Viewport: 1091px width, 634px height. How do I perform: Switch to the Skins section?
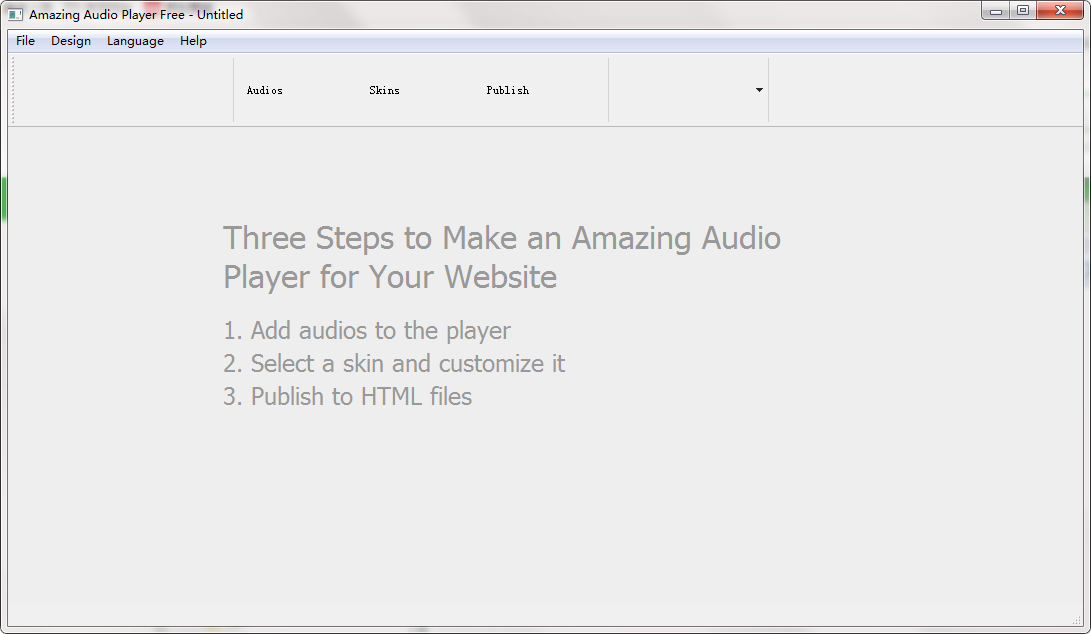[x=384, y=90]
